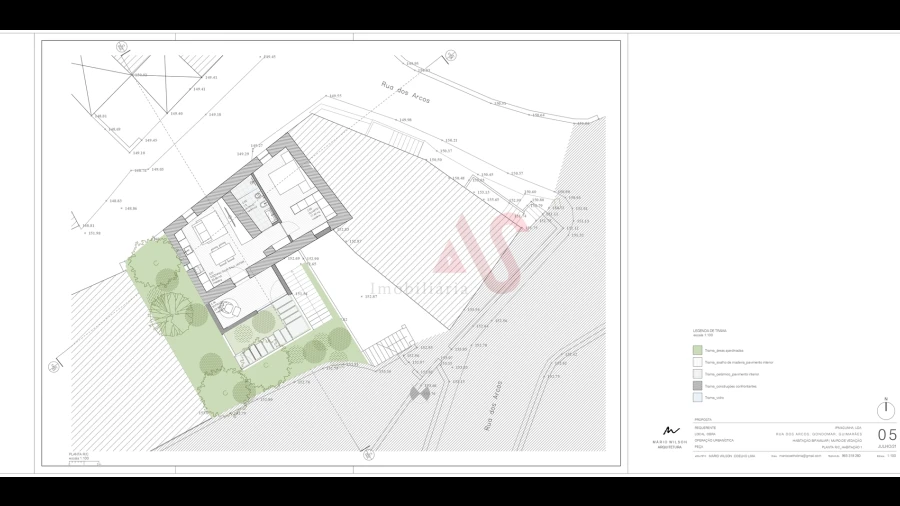
Task: Click the red AUS Imobiliária watermark logo
Action: click(x=477, y=251)
